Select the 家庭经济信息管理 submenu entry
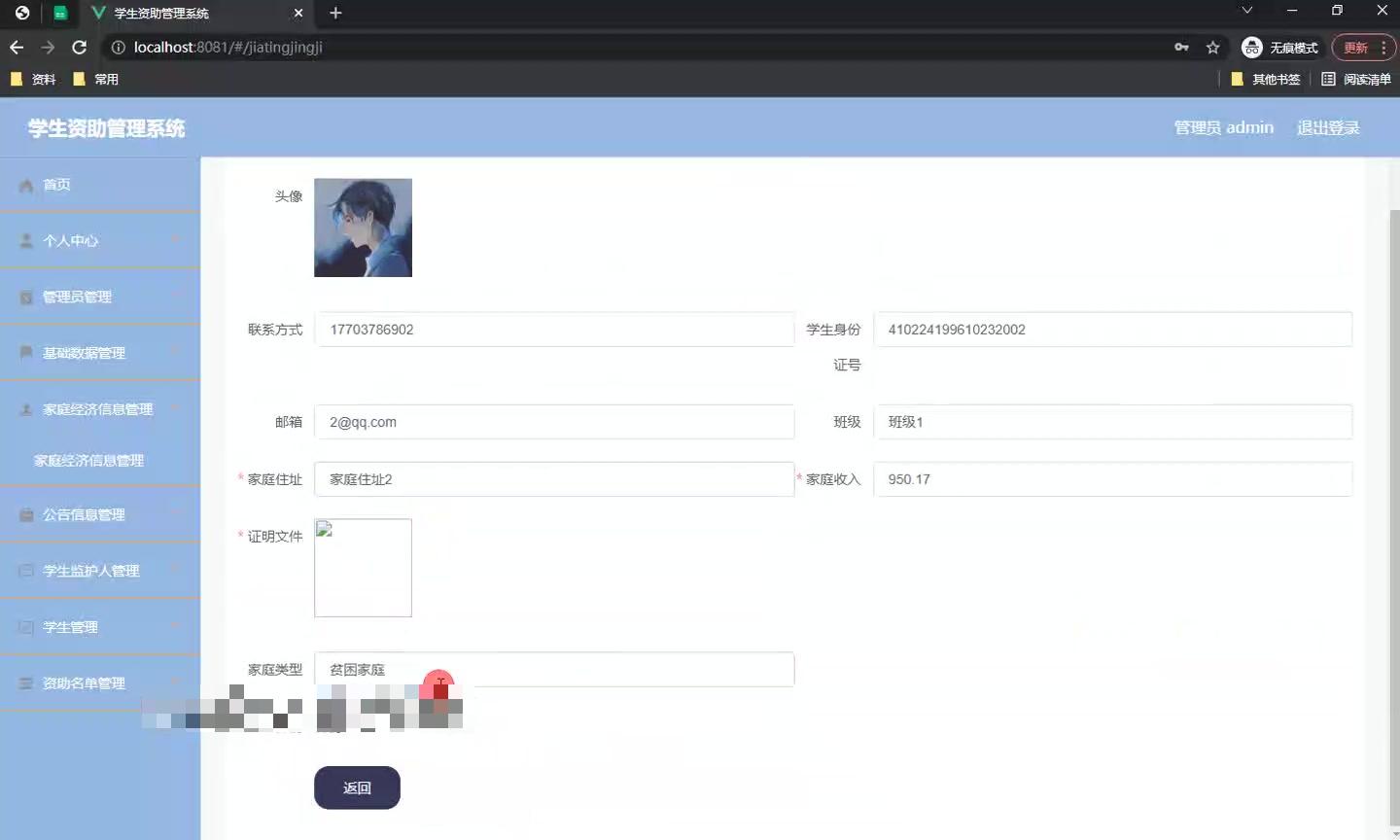This screenshot has width=1400, height=840. pos(100,461)
